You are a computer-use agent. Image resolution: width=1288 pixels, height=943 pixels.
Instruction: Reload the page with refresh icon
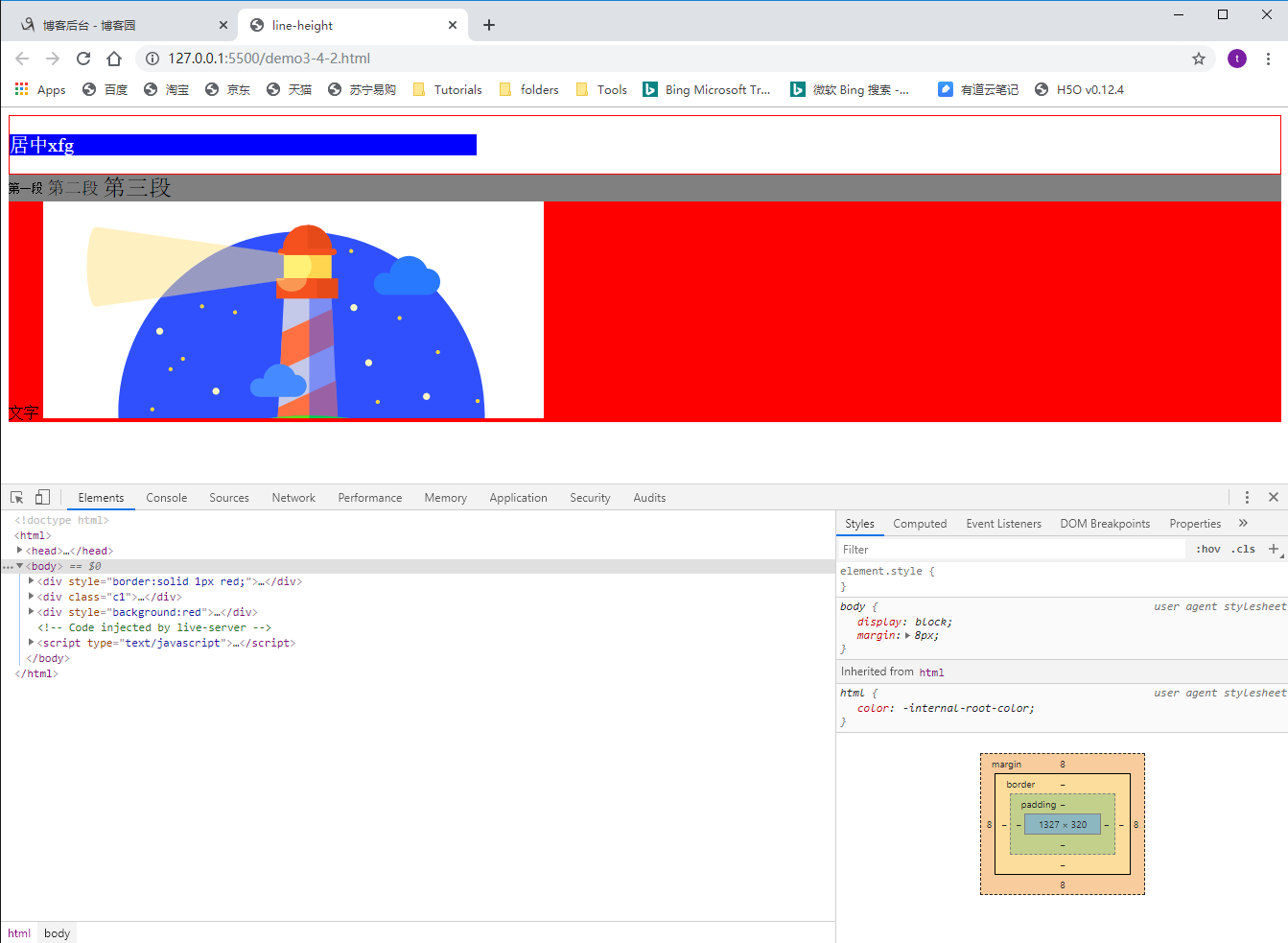pos(83,59)
